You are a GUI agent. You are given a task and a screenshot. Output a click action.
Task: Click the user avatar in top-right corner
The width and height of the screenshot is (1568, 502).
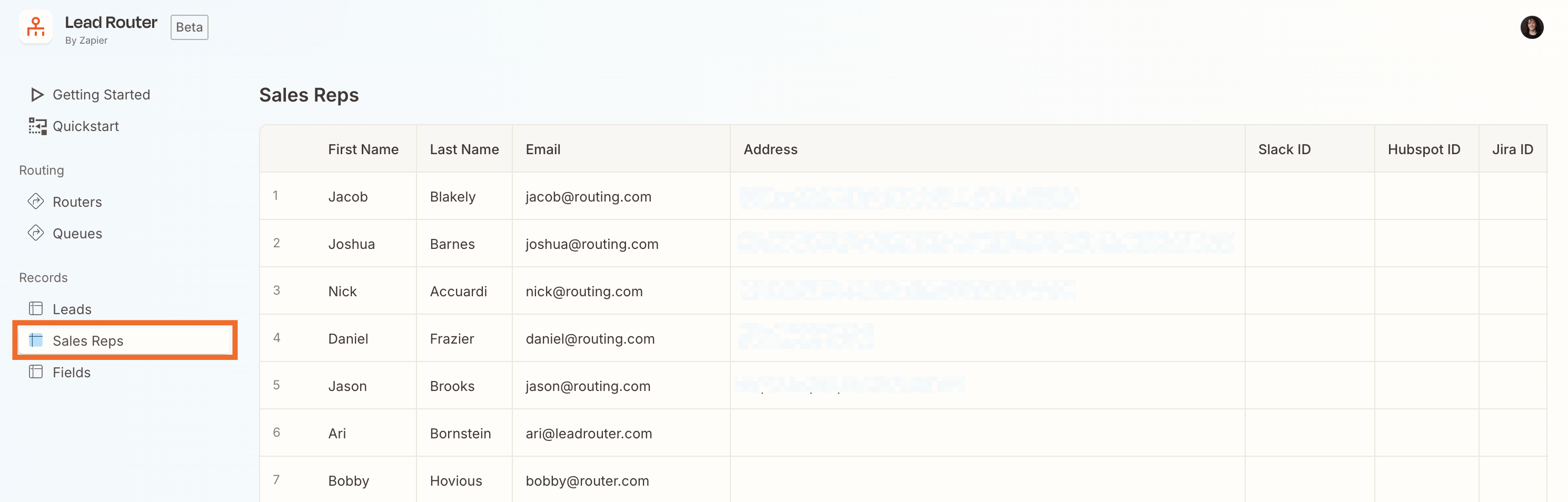1533,27
